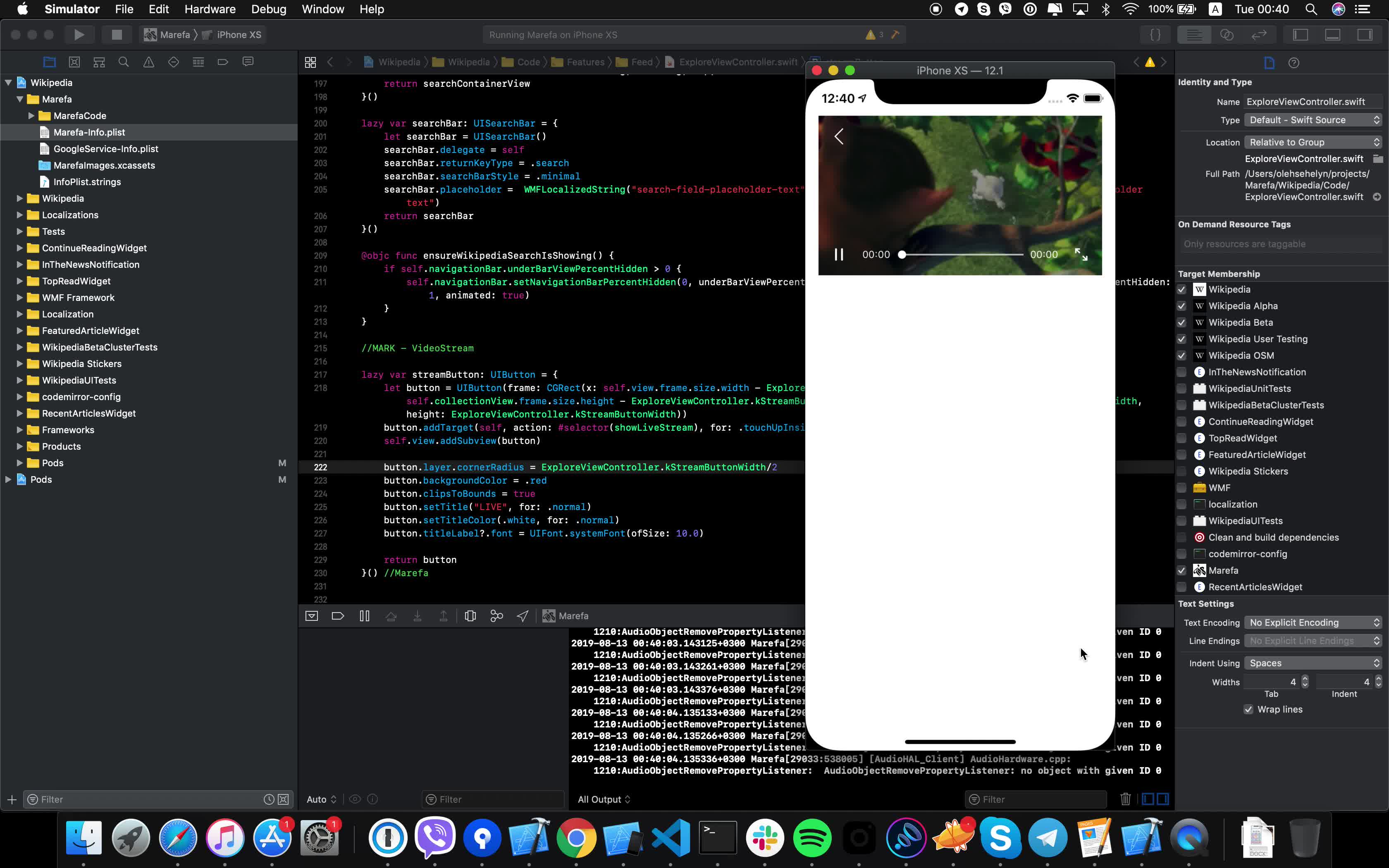
Task: Expand the Localizations folder
Action: 19,215
